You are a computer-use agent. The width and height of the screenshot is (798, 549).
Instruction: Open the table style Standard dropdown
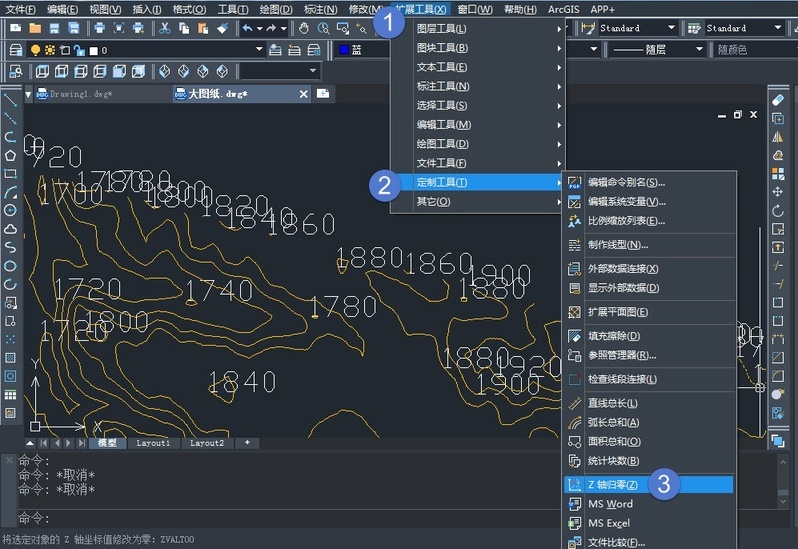[x=778, y=28]
